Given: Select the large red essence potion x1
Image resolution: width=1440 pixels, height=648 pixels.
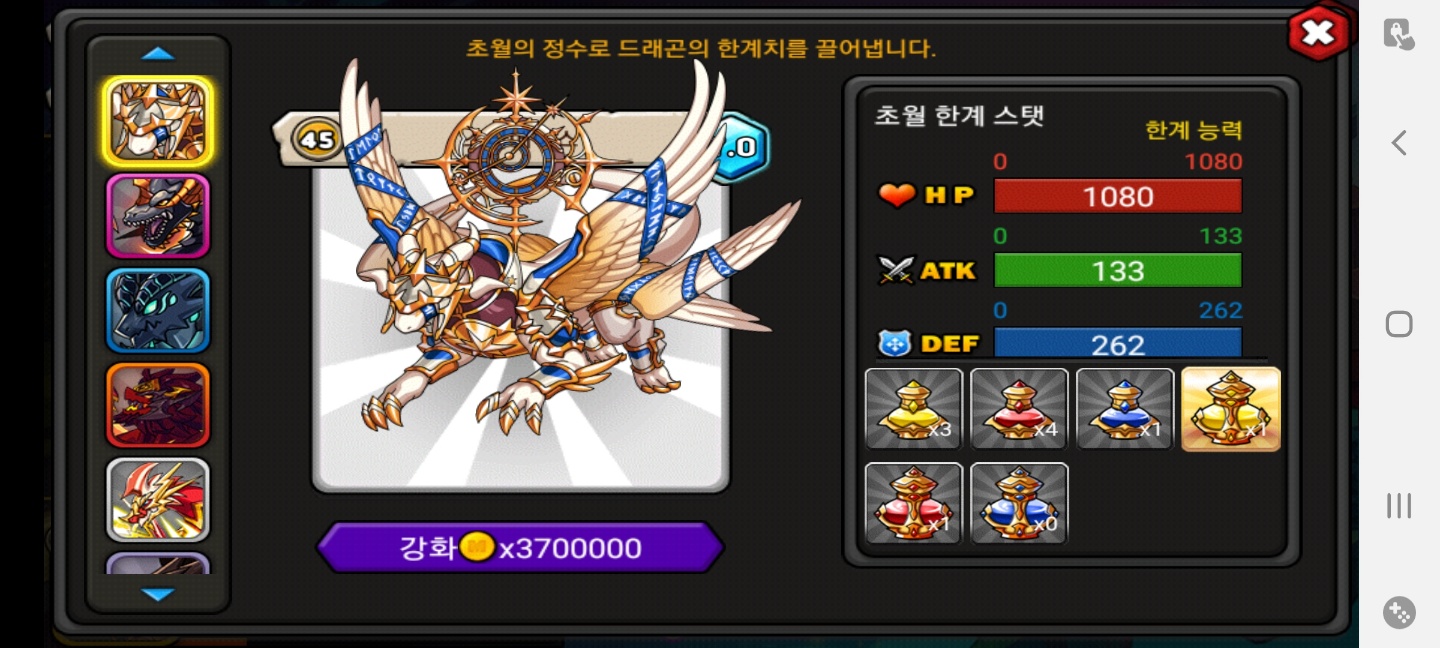Looking at the screenshot, I should [914, 503].
